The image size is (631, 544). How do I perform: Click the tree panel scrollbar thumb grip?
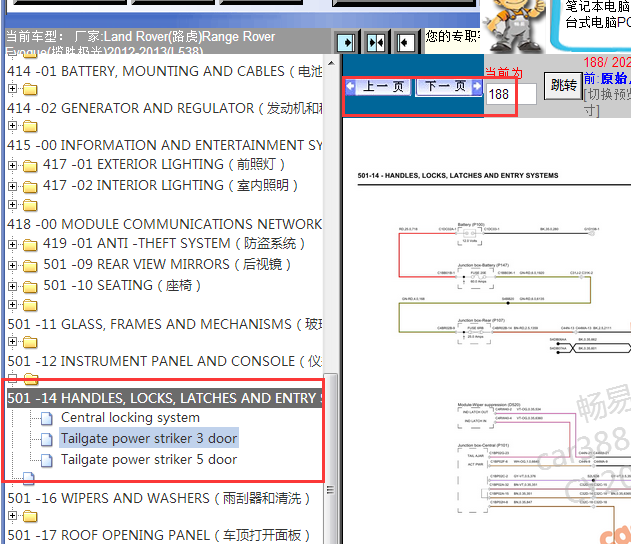click(x=330, y=490)
